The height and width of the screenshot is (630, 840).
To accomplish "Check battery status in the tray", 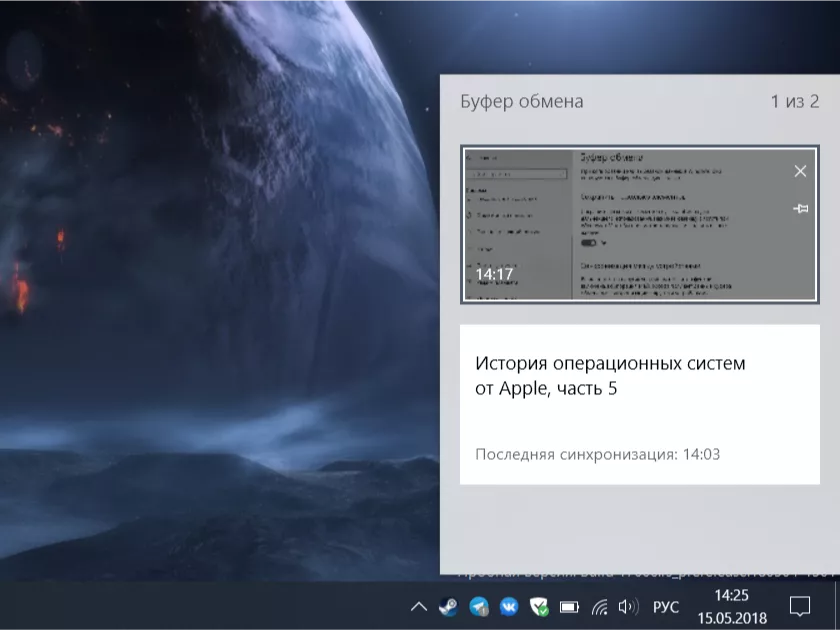I will pos(569,606).
